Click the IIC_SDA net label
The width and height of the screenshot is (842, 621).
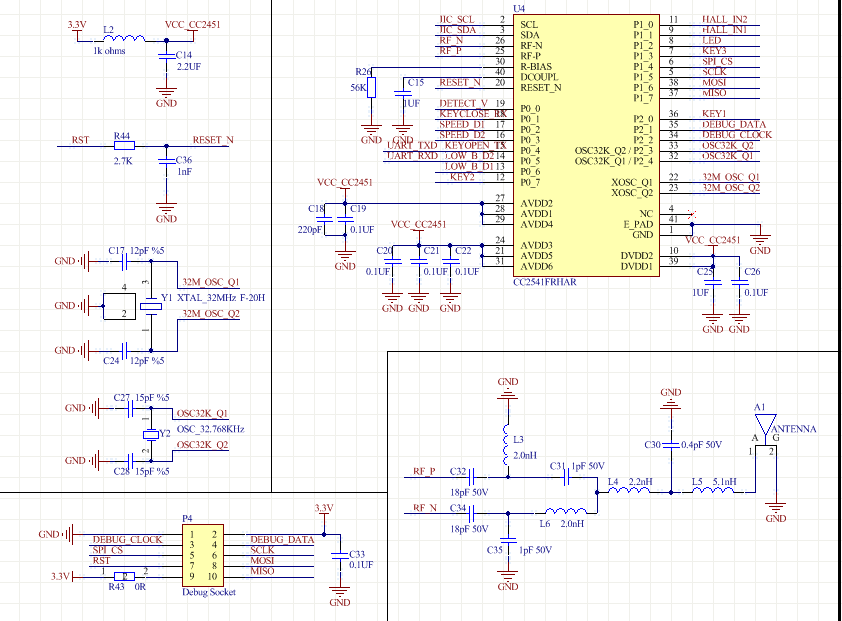pyautogui.click(x=458, y=30)
